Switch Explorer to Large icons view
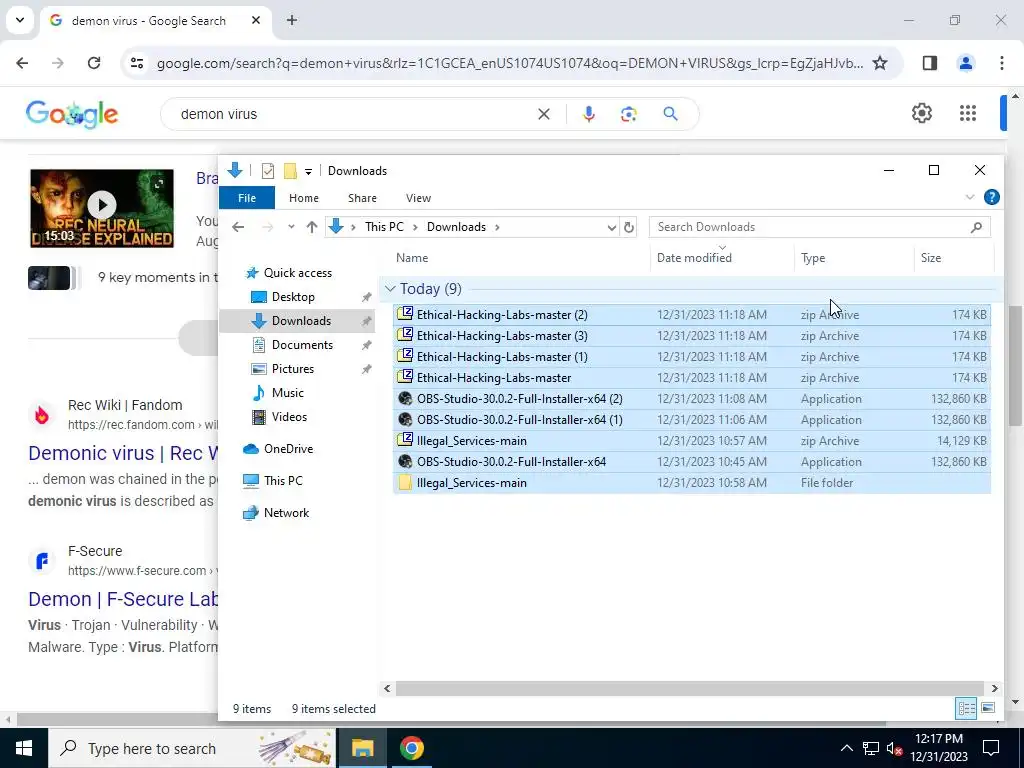The image size is (1024, 768). click(987, 708)
